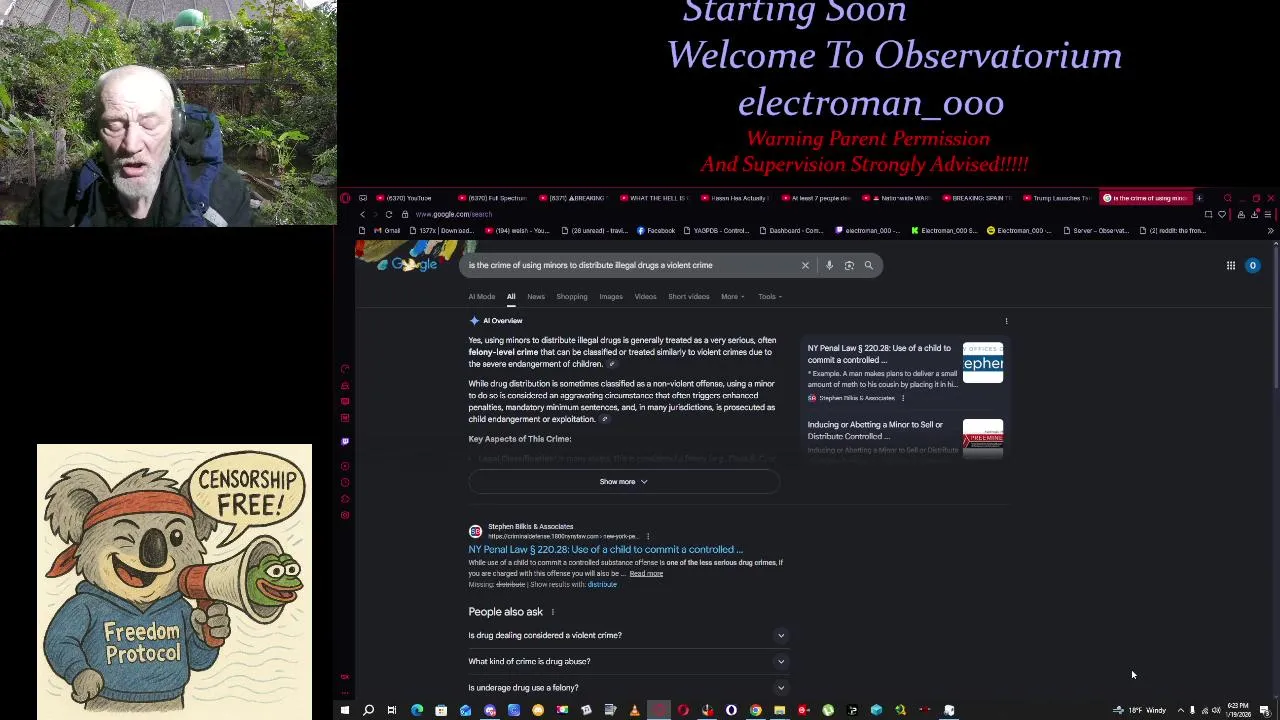Open new browser tab plus button
This screenshot has width=1280, height=720.
1199,198
